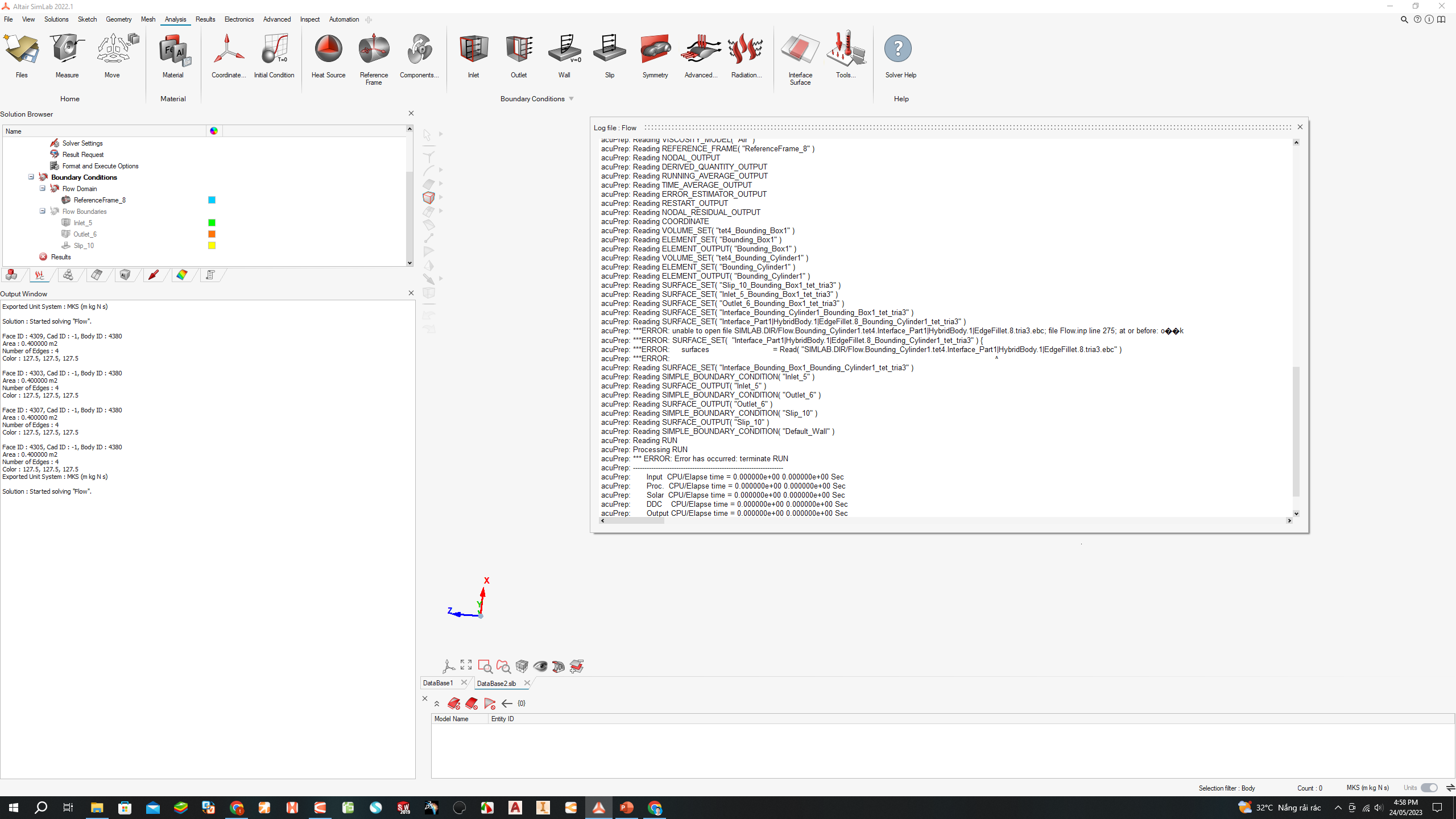Image resolution: width=1456 pixels, height=819 pixels.
Task: Select Result Request in the tree
Action: coord(83,155)
